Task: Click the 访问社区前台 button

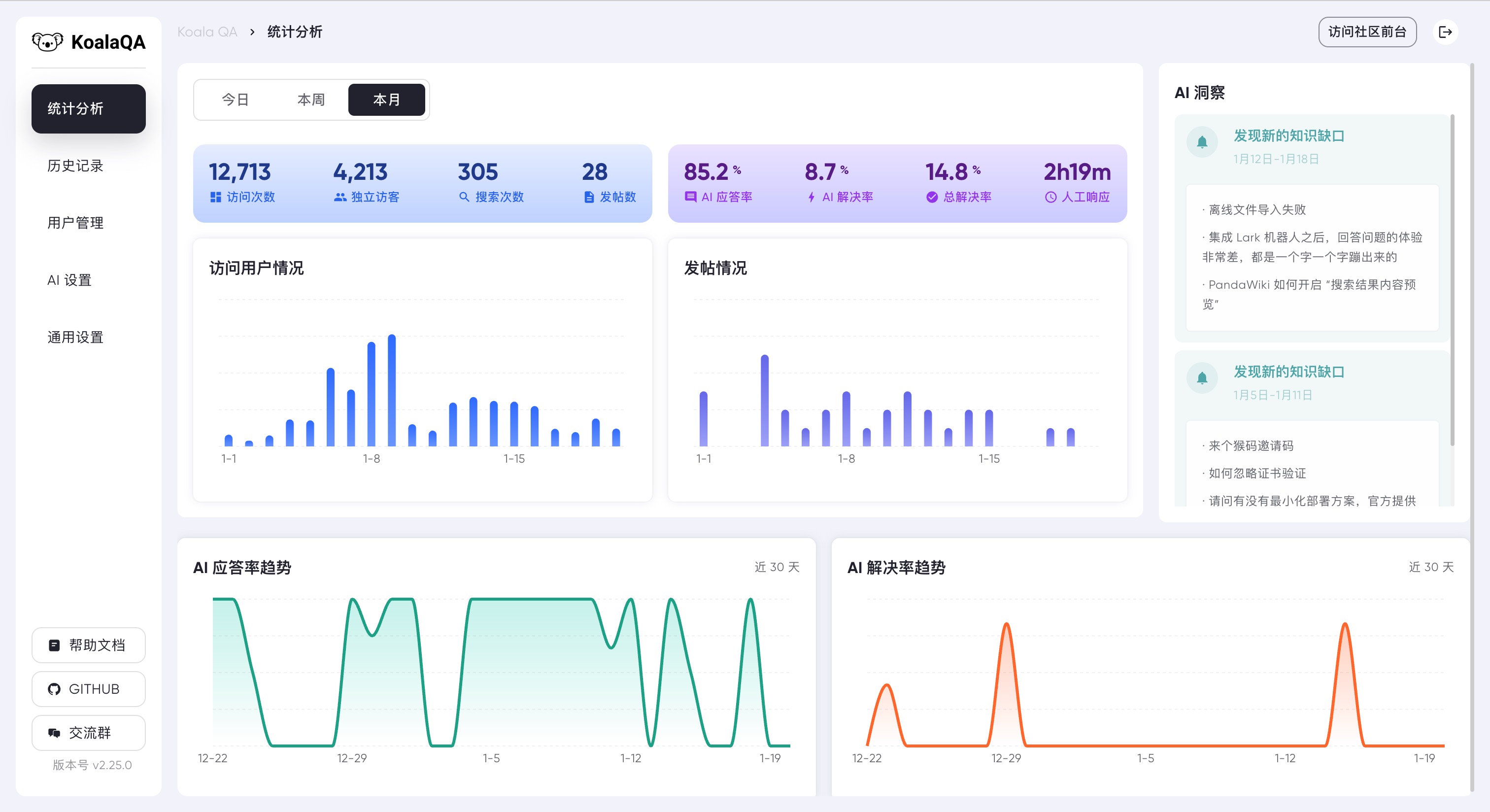Action: [x=1367, y=32]
